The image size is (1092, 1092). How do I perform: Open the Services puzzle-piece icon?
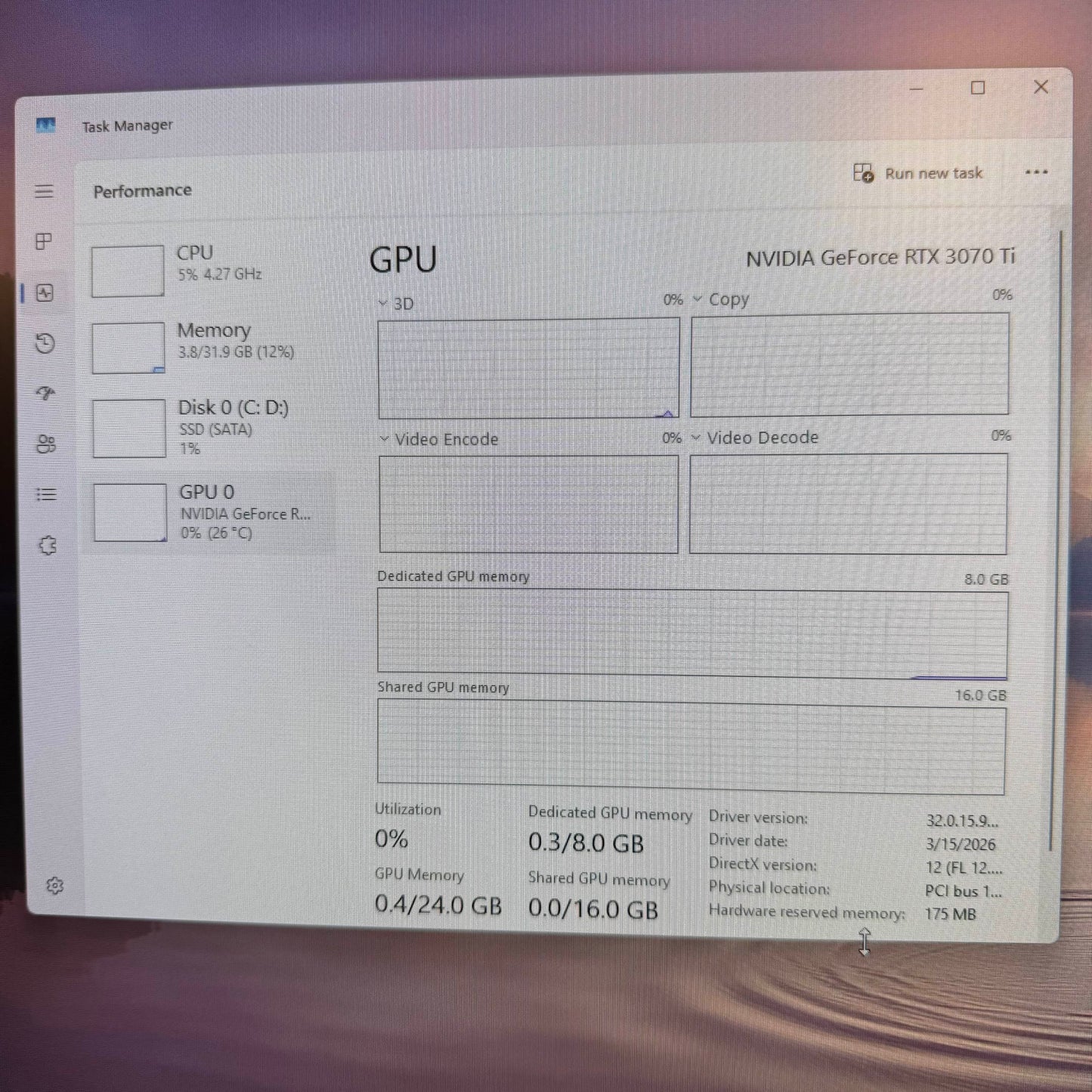48,545
